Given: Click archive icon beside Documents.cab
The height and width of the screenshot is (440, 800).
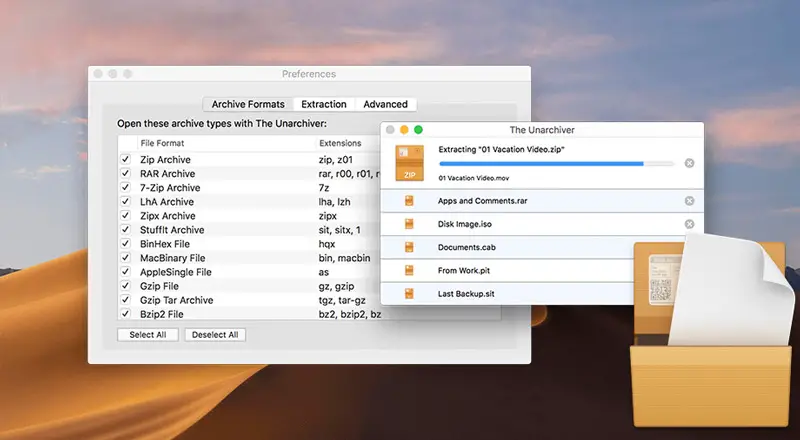Looking at the screenshot, I should click(409, 247).
